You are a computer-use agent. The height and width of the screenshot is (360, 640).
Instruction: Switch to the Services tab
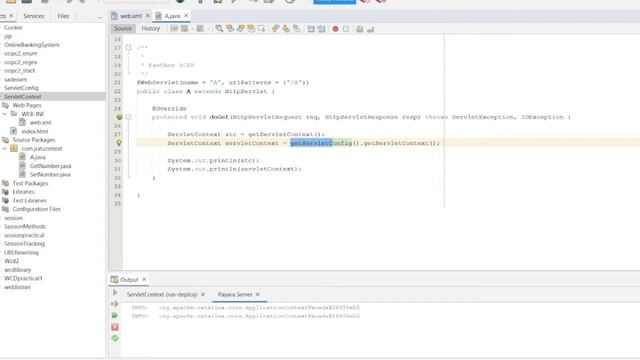coord(33,16)
